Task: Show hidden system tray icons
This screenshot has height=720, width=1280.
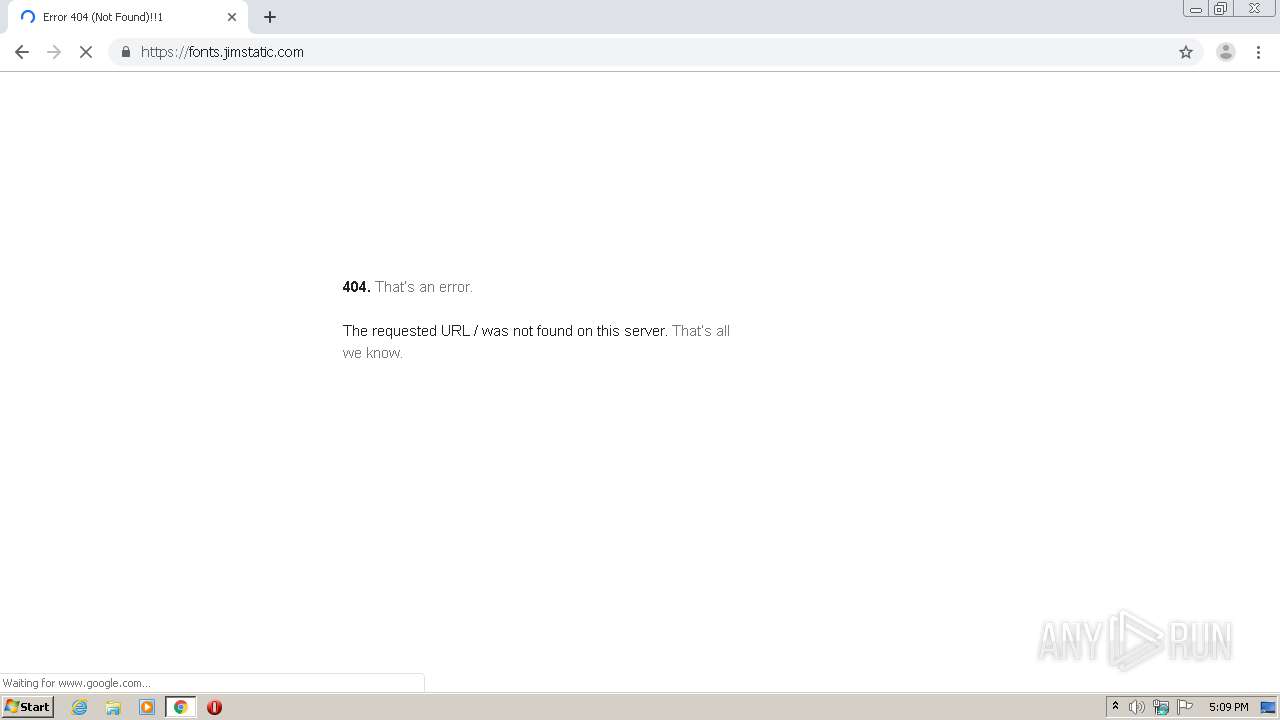Action: pyautogui.click(x=1116, y=707)
